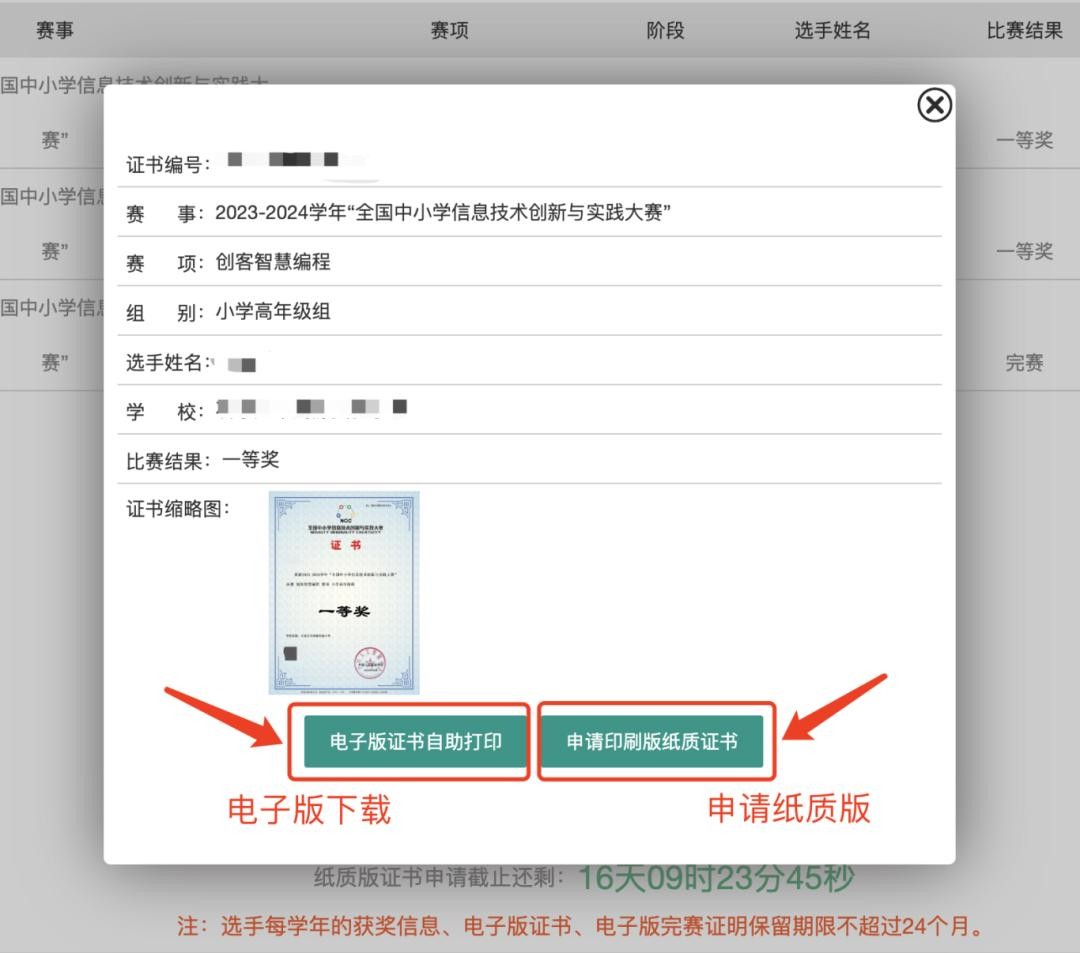
Task: Click the 赛事 column header
Action: [55, 30]
